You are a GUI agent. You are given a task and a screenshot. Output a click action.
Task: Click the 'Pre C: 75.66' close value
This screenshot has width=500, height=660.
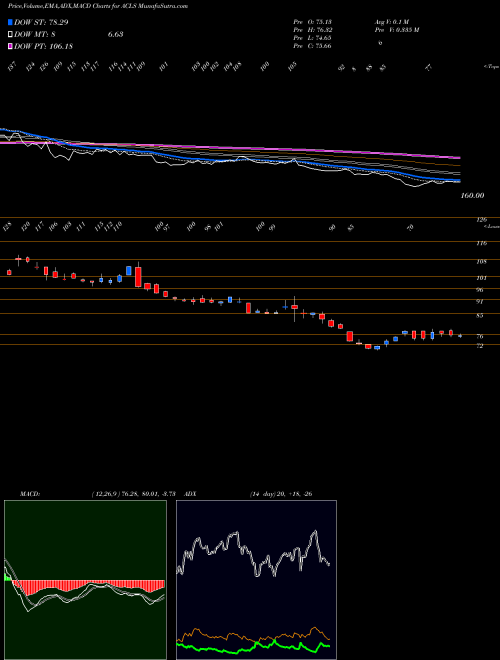click(x=313, y=45)
